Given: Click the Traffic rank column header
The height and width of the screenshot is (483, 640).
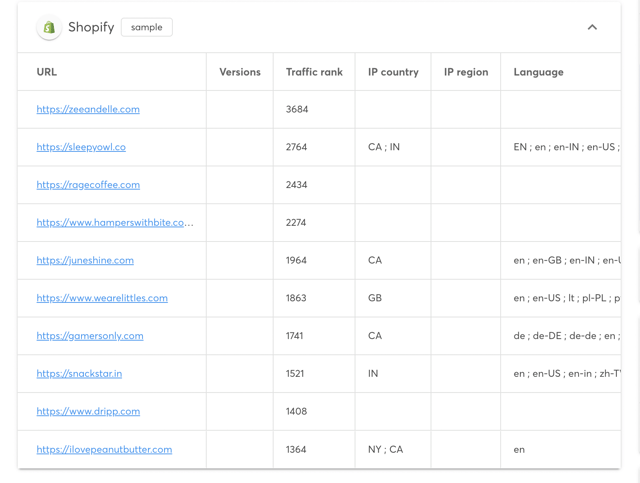Looking at the screenshot, I should [314, 72].
